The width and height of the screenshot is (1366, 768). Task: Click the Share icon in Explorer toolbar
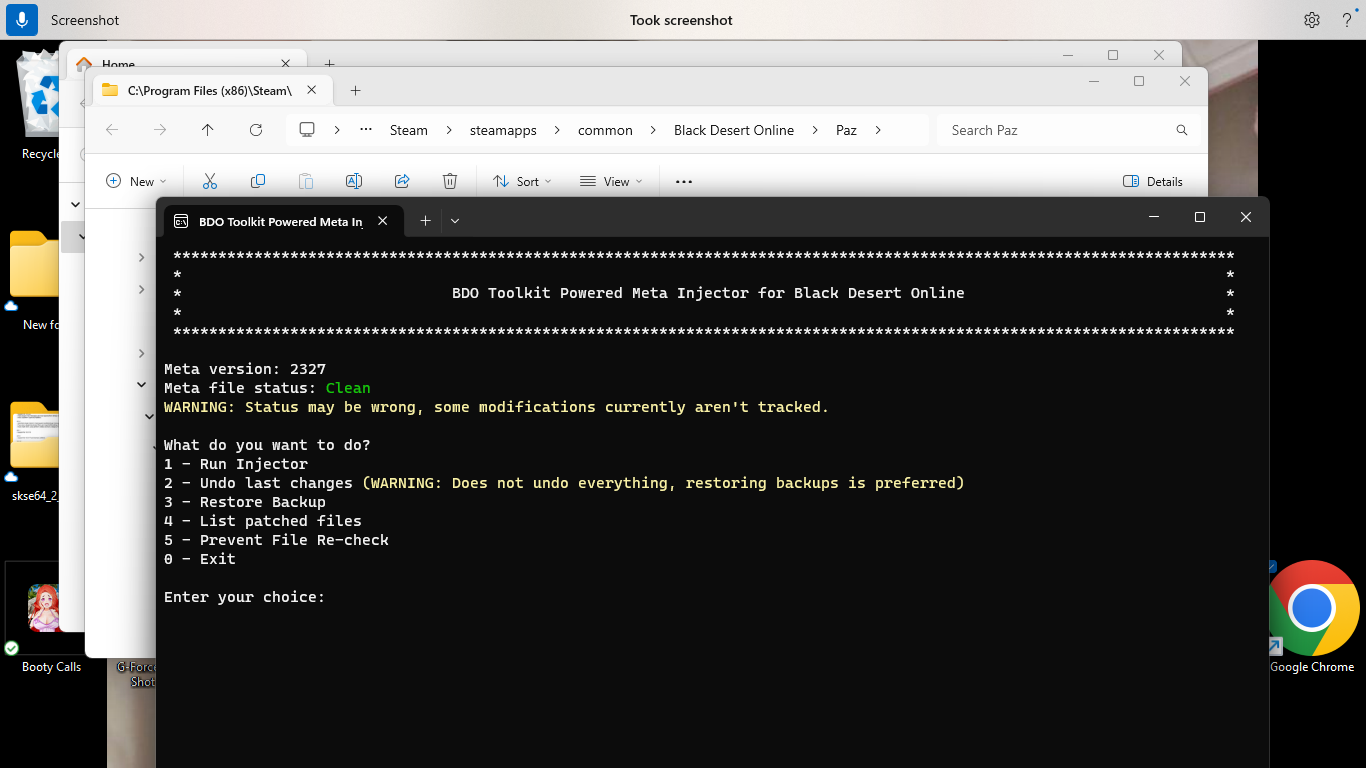402,181
